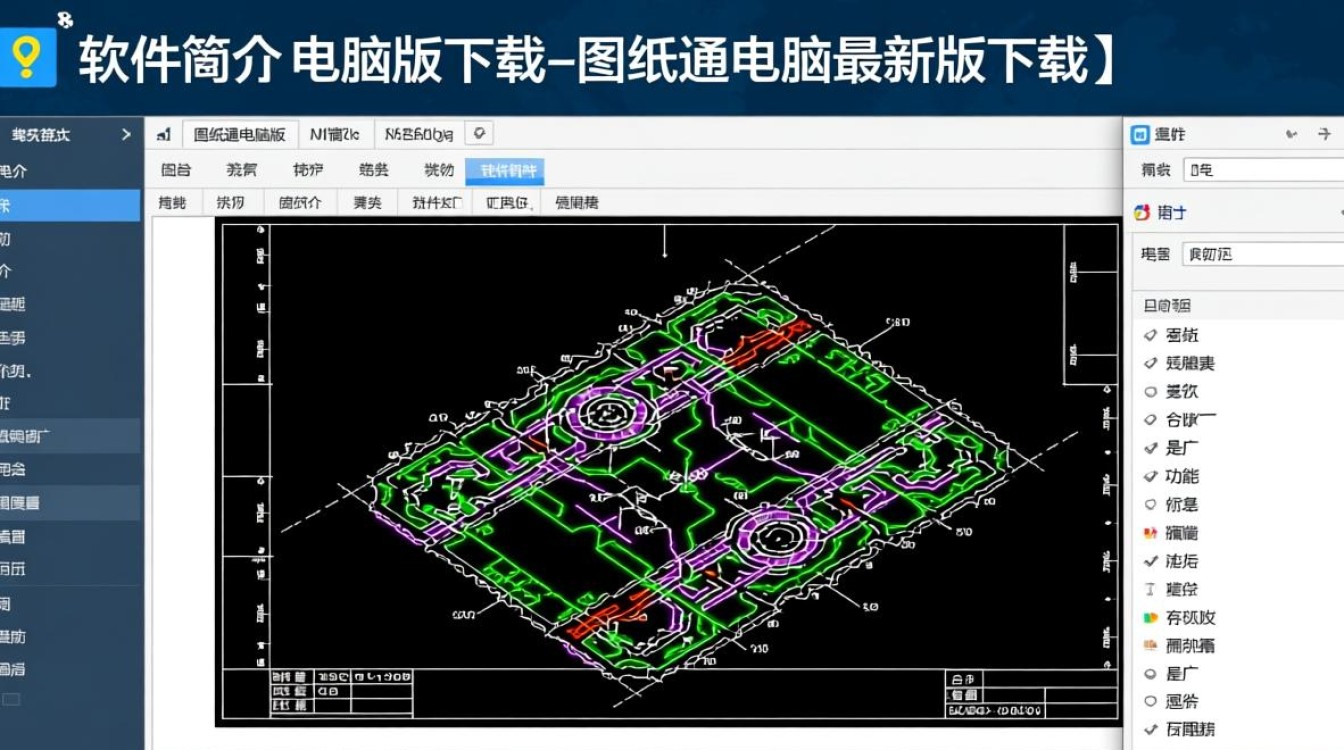The width and height of the screenshot is (1344, 750).
Task: Toggle the checked '功能' option in the right panel
Action: click(x=1180, y=476)
